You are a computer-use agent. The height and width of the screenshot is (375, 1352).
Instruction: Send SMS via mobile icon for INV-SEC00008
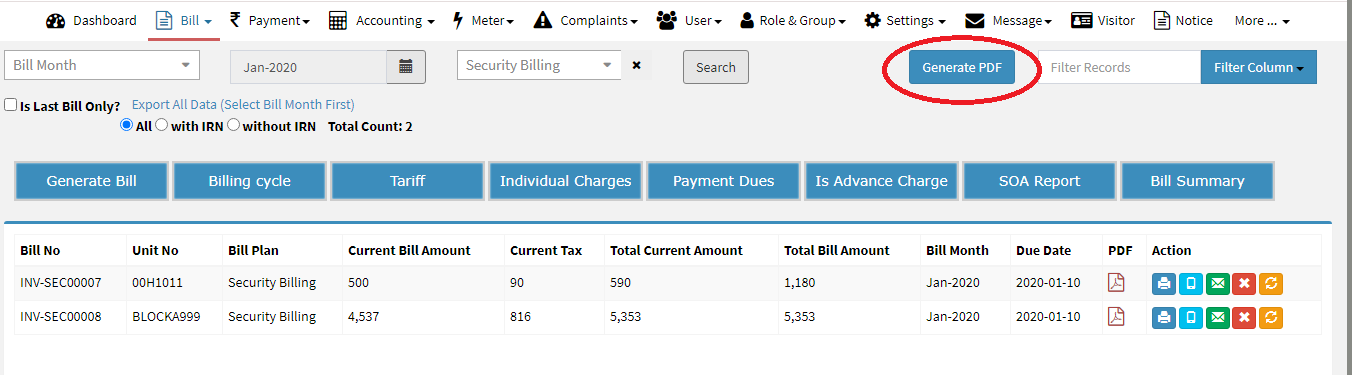click(x=1190, y=318)
